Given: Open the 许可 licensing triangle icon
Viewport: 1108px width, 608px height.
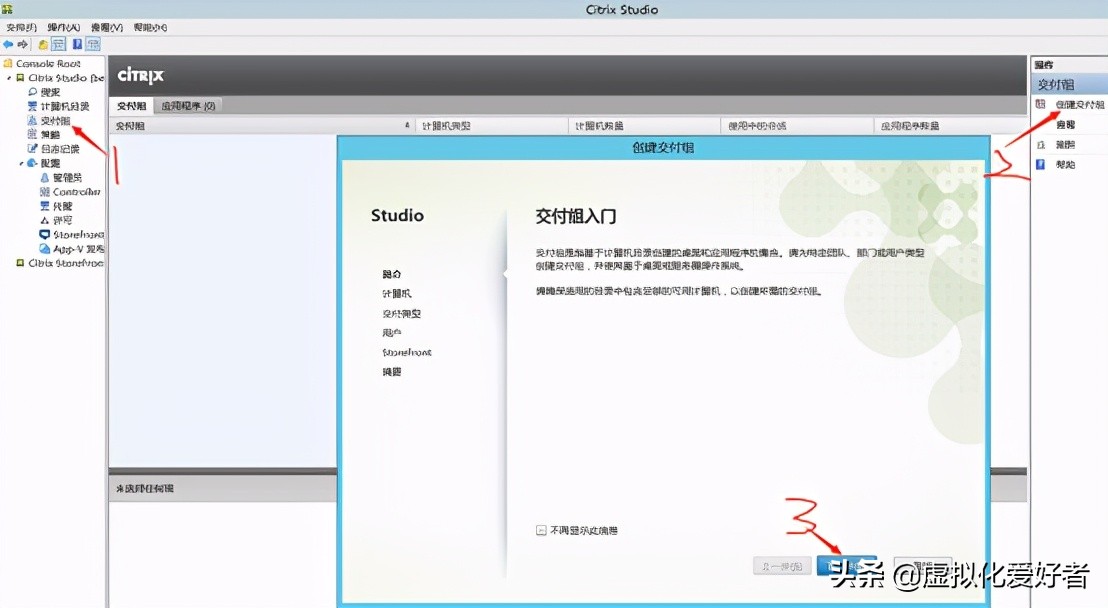Looking at the screenshot, I should tap(45, 220).
